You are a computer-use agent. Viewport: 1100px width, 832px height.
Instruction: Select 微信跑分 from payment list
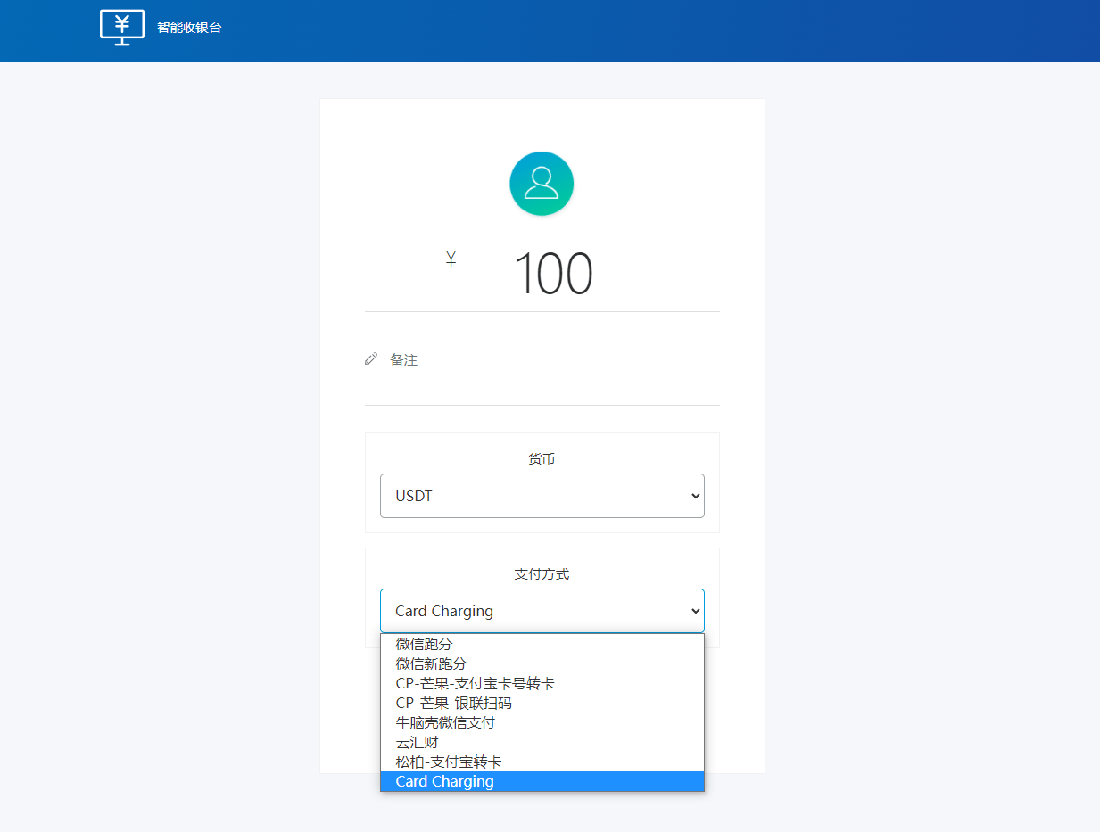click(x=424, y=644)
